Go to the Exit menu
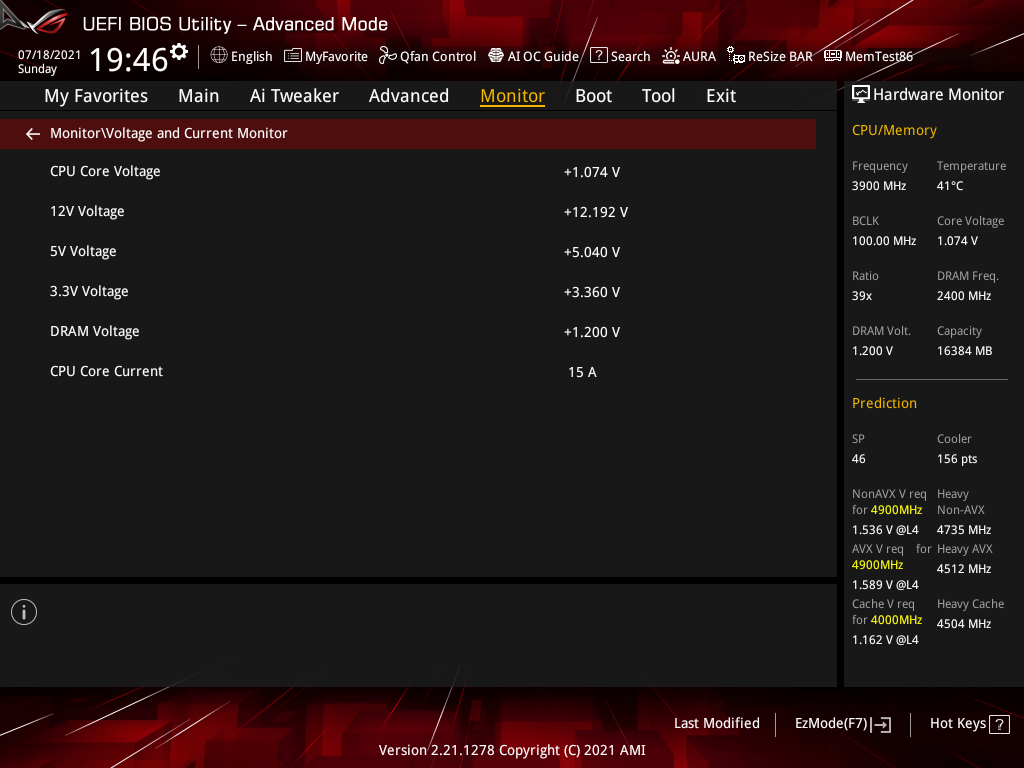The width and height of the screenshot is (1024, 768). [720, 95]
